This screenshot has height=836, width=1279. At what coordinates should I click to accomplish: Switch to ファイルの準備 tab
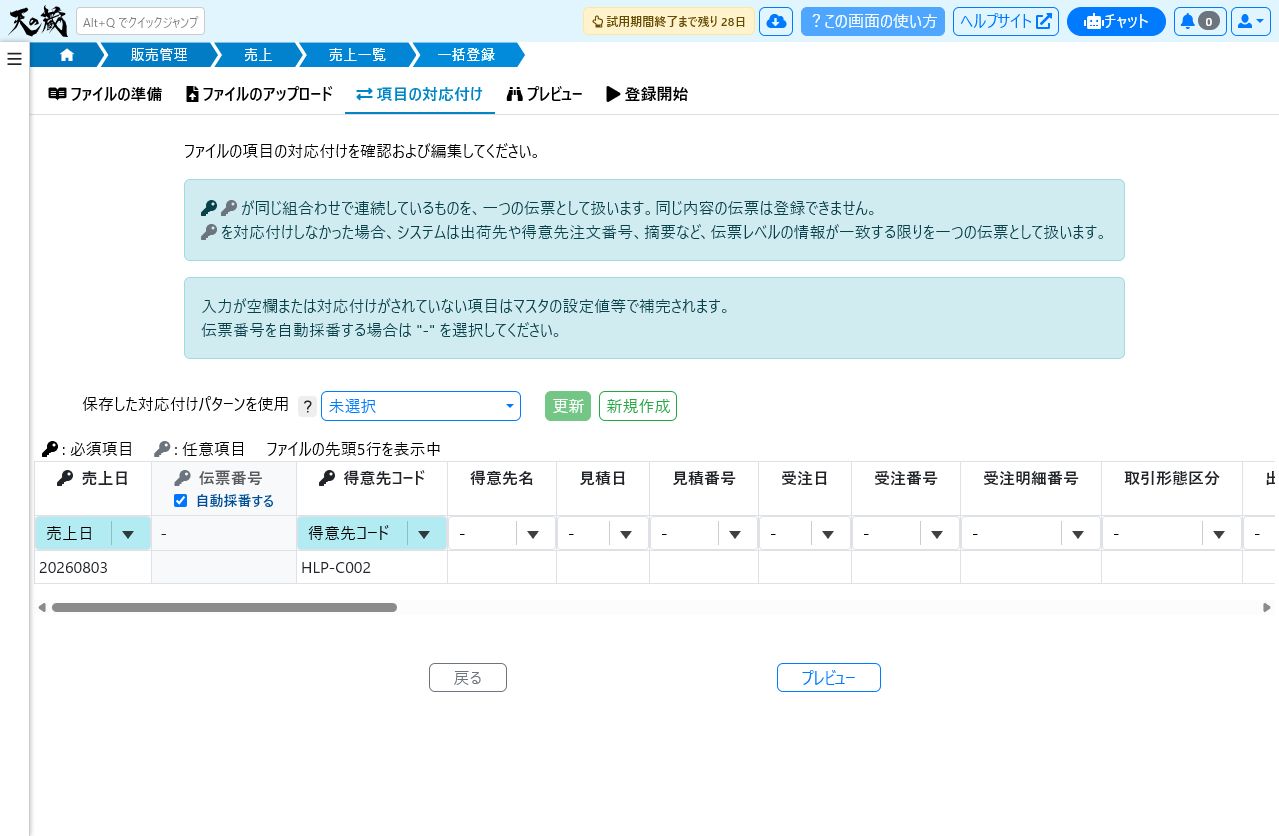tap(105, 94)
